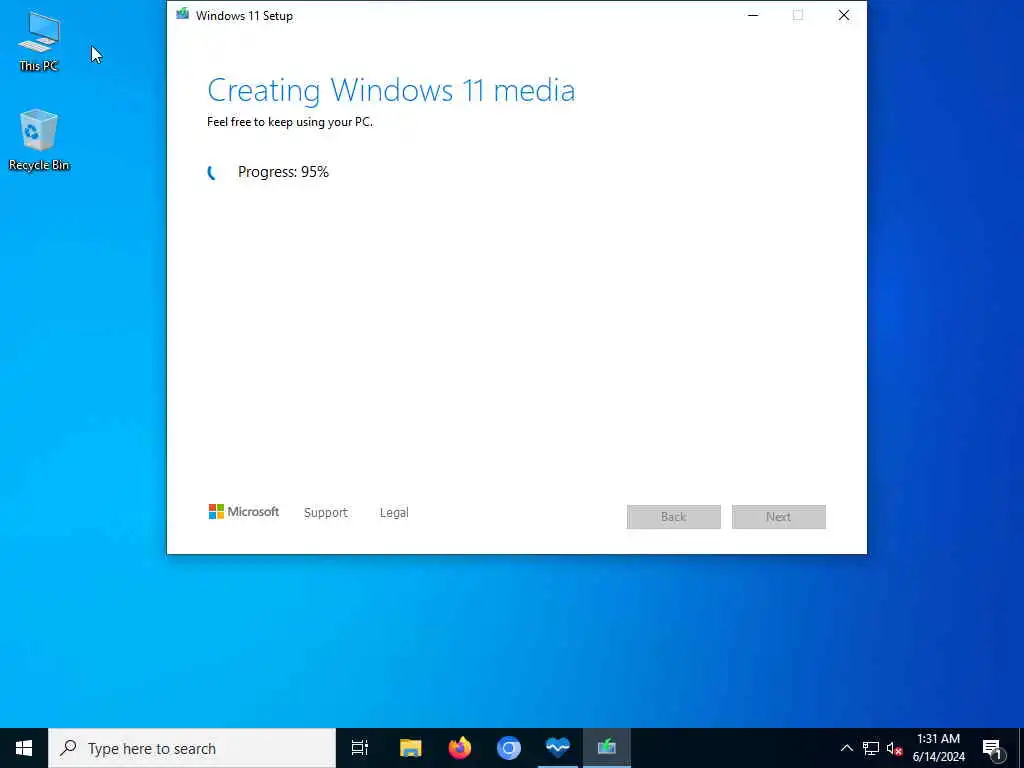1024x768 pixels.
Task: Click the greyed-out Back button
Action: (x=673, y=517)
